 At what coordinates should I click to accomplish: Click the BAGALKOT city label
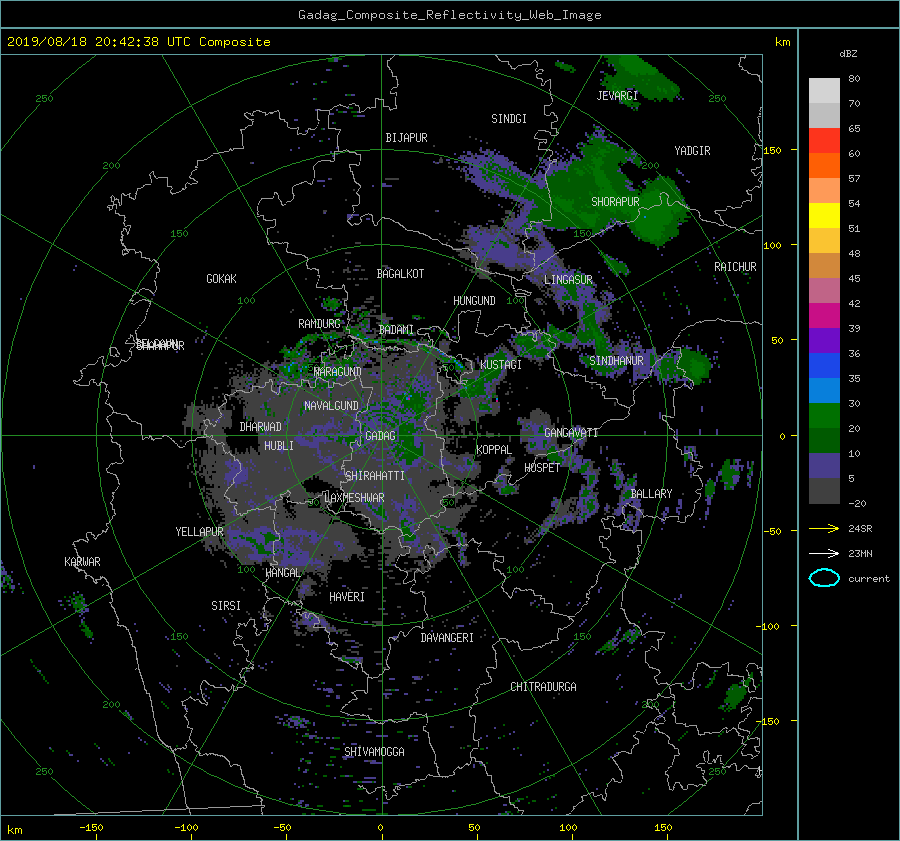pyautogui.click(x=400, y=274)
